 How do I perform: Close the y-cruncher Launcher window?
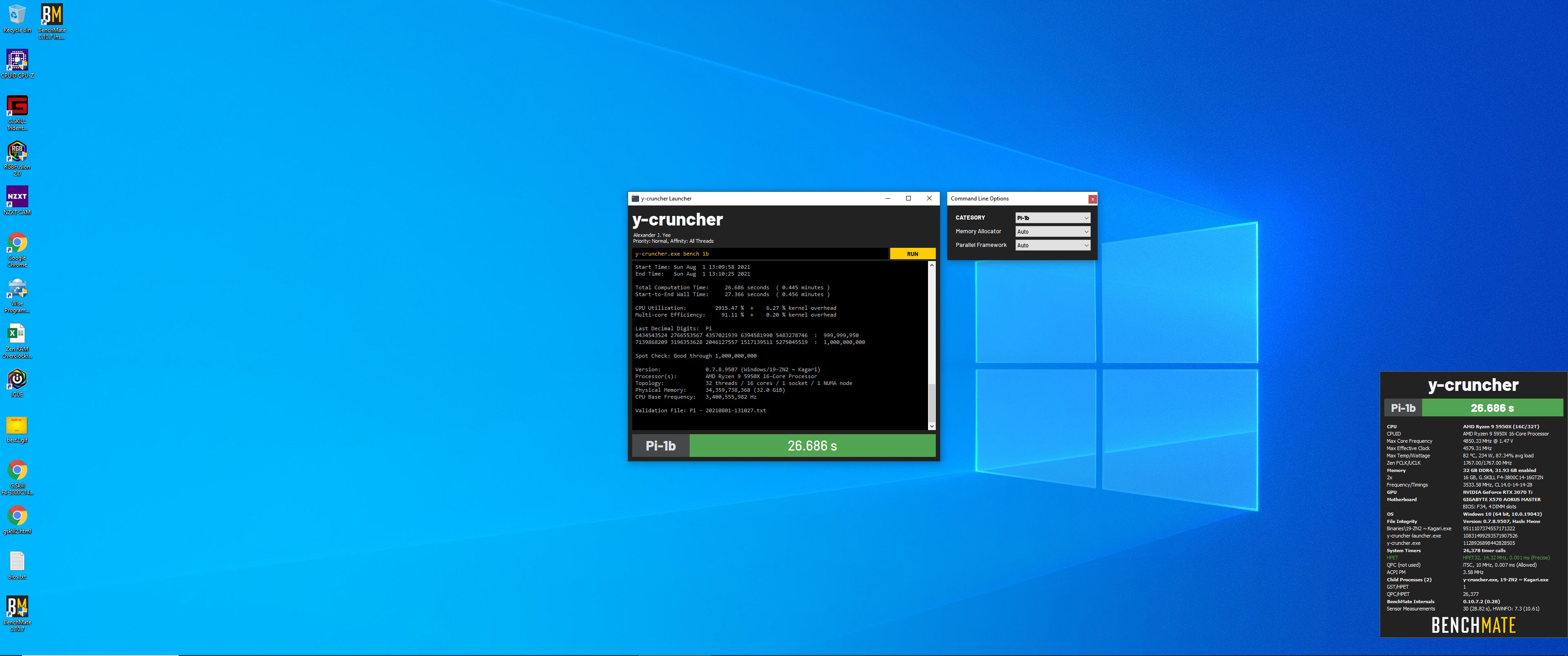[929, 198]
